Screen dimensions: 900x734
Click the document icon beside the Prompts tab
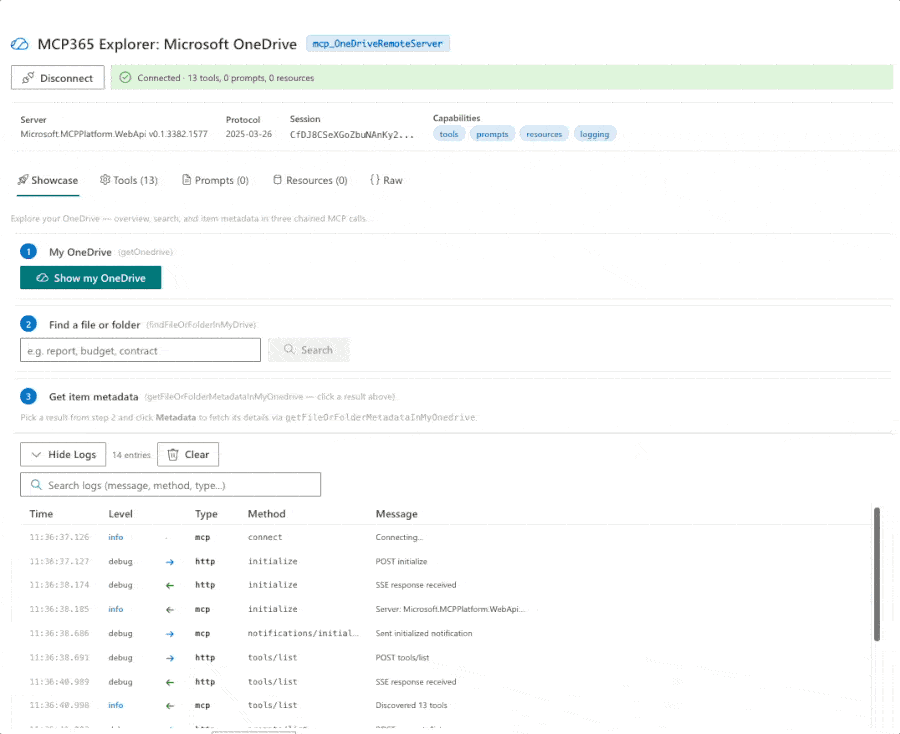pos(185,180)
